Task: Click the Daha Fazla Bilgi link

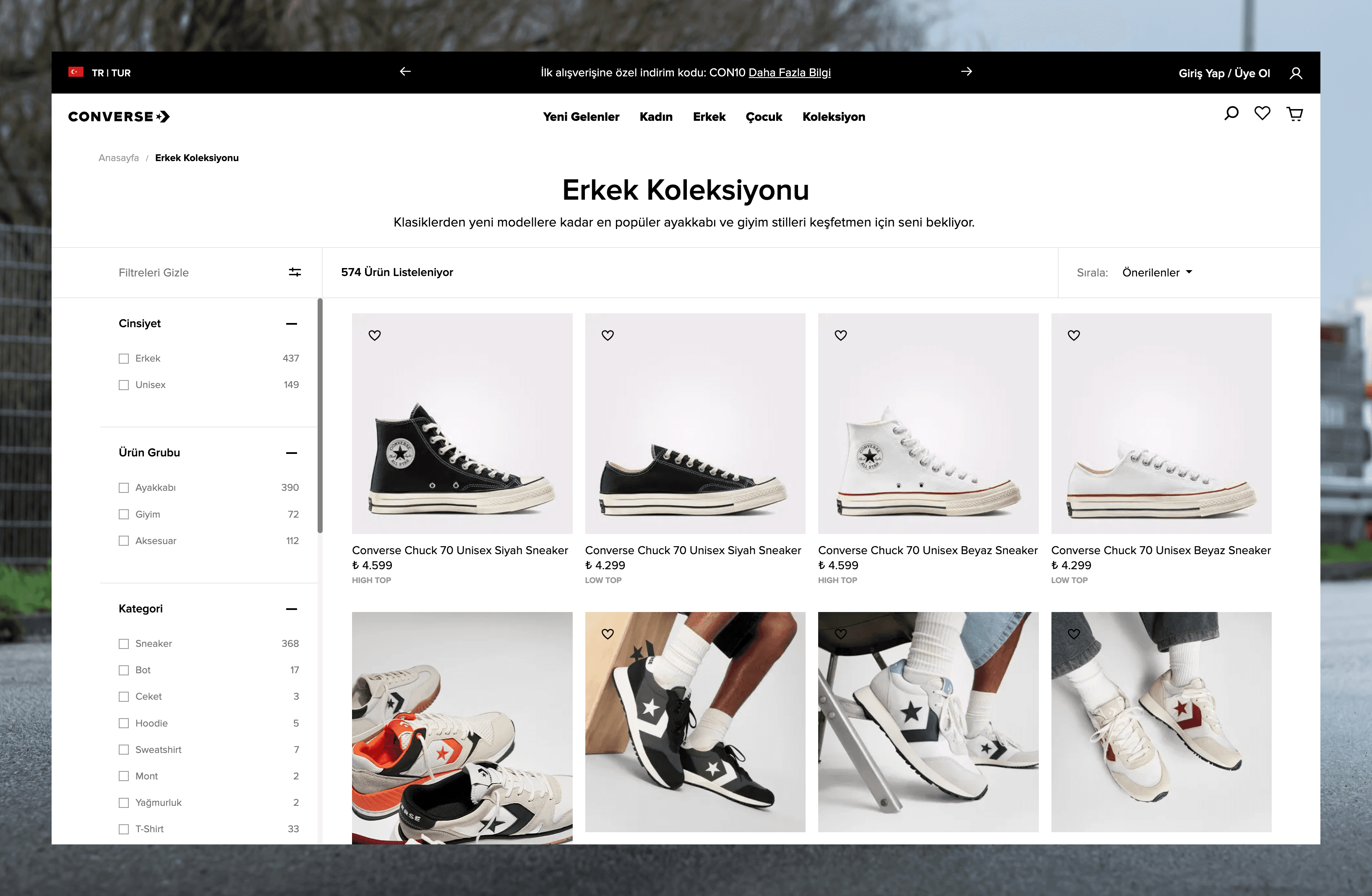Action: pos(789,73)
